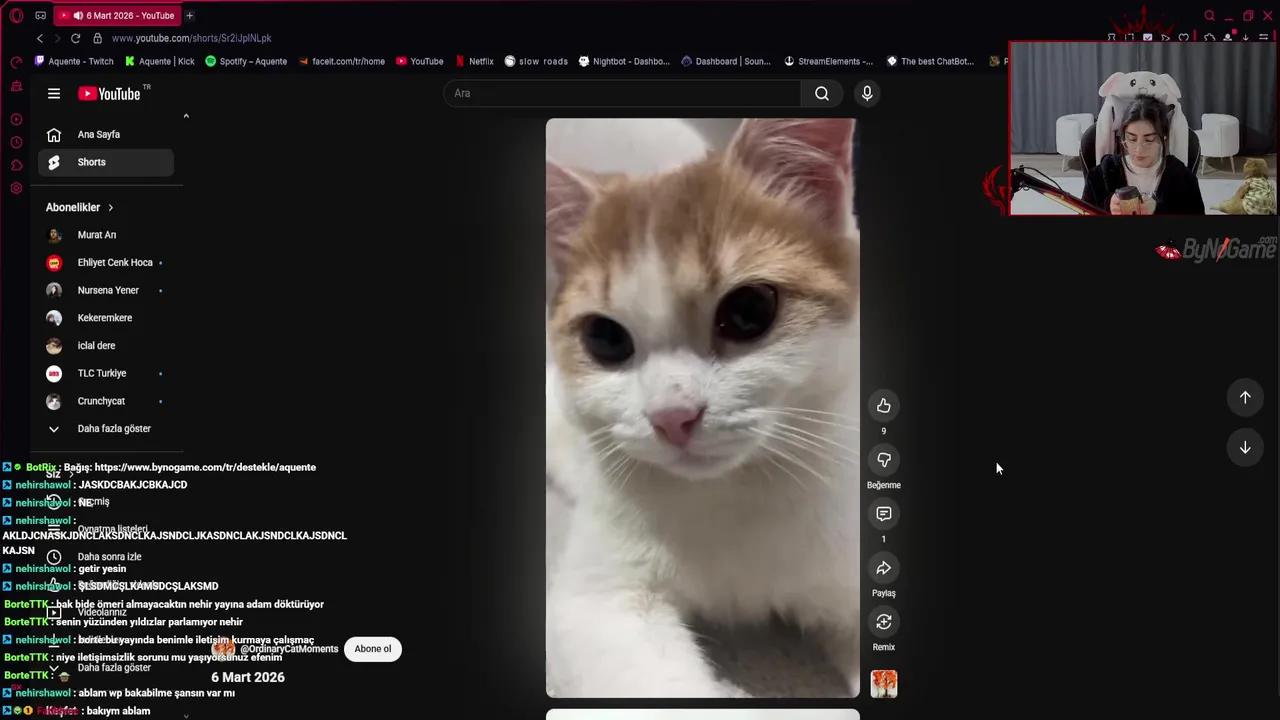Reload the page with the refresh icon
1280x720 pixels.
point(75,38)
